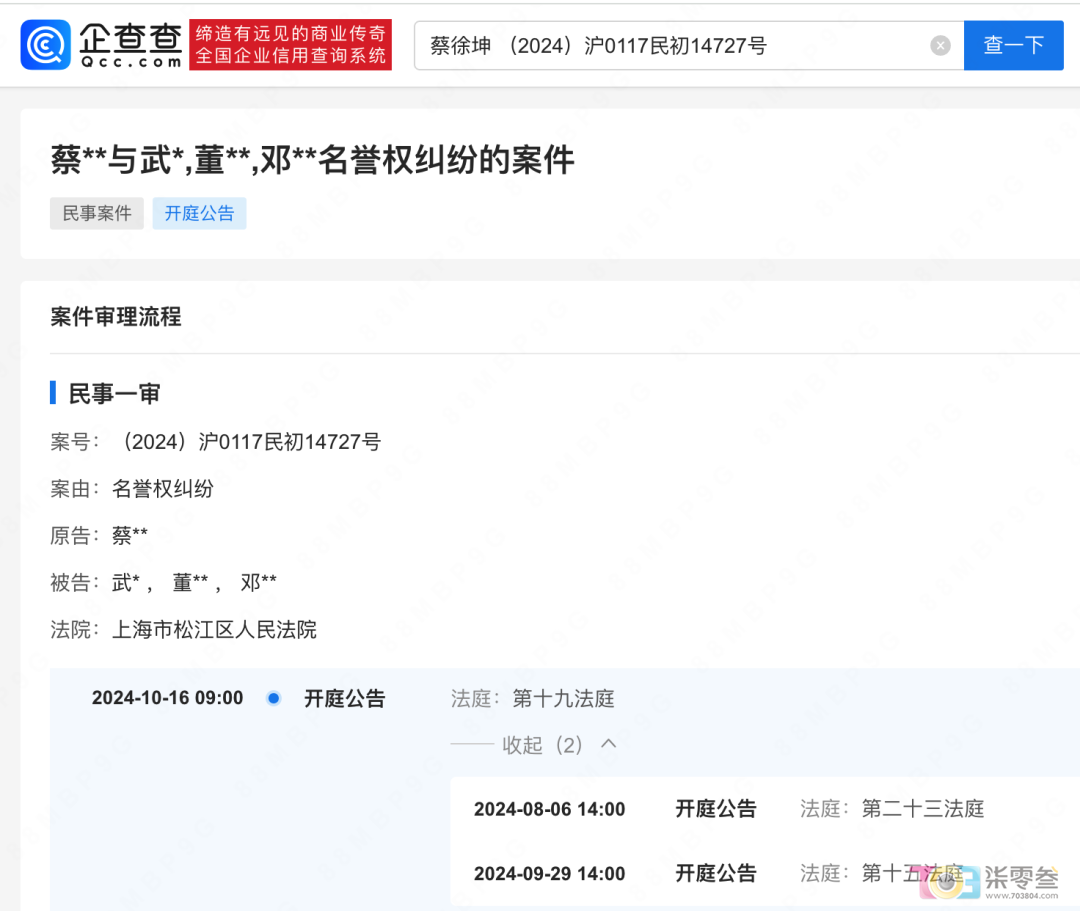Click the chevron arrow next to 收起
Image resolution: width=1080 pixels, height=911 pixels.
point(608,744)
